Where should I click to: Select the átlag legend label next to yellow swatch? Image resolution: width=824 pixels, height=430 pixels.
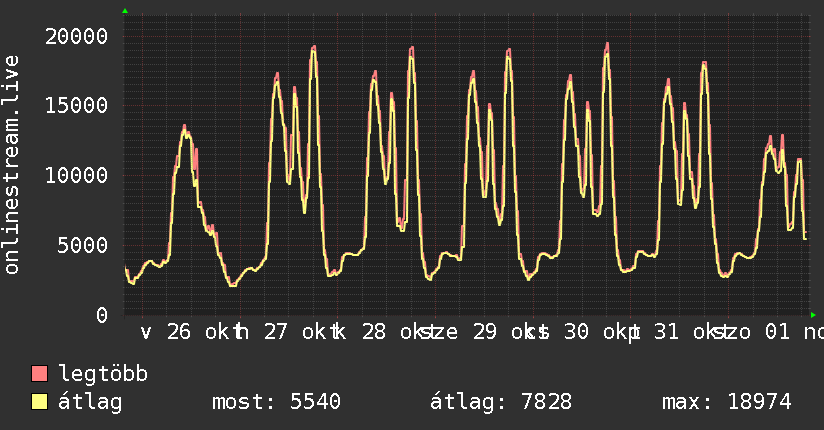pos(90,402)
